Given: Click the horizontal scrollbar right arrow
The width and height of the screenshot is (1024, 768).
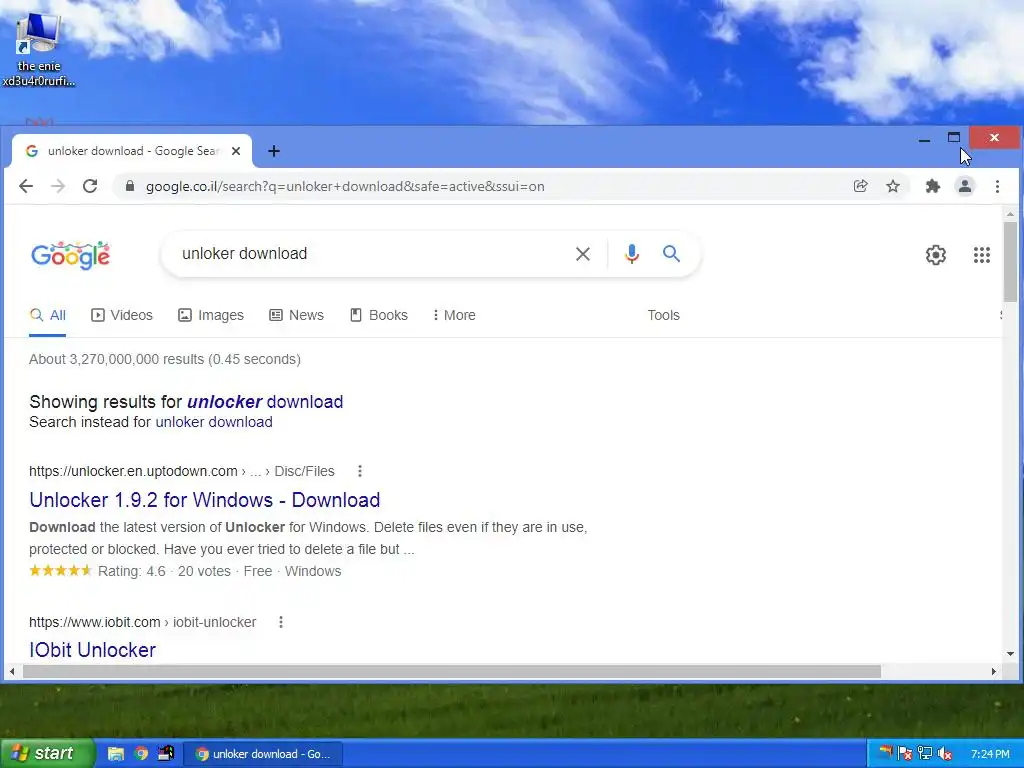Looking at the screenshot, I should [994, 671].
